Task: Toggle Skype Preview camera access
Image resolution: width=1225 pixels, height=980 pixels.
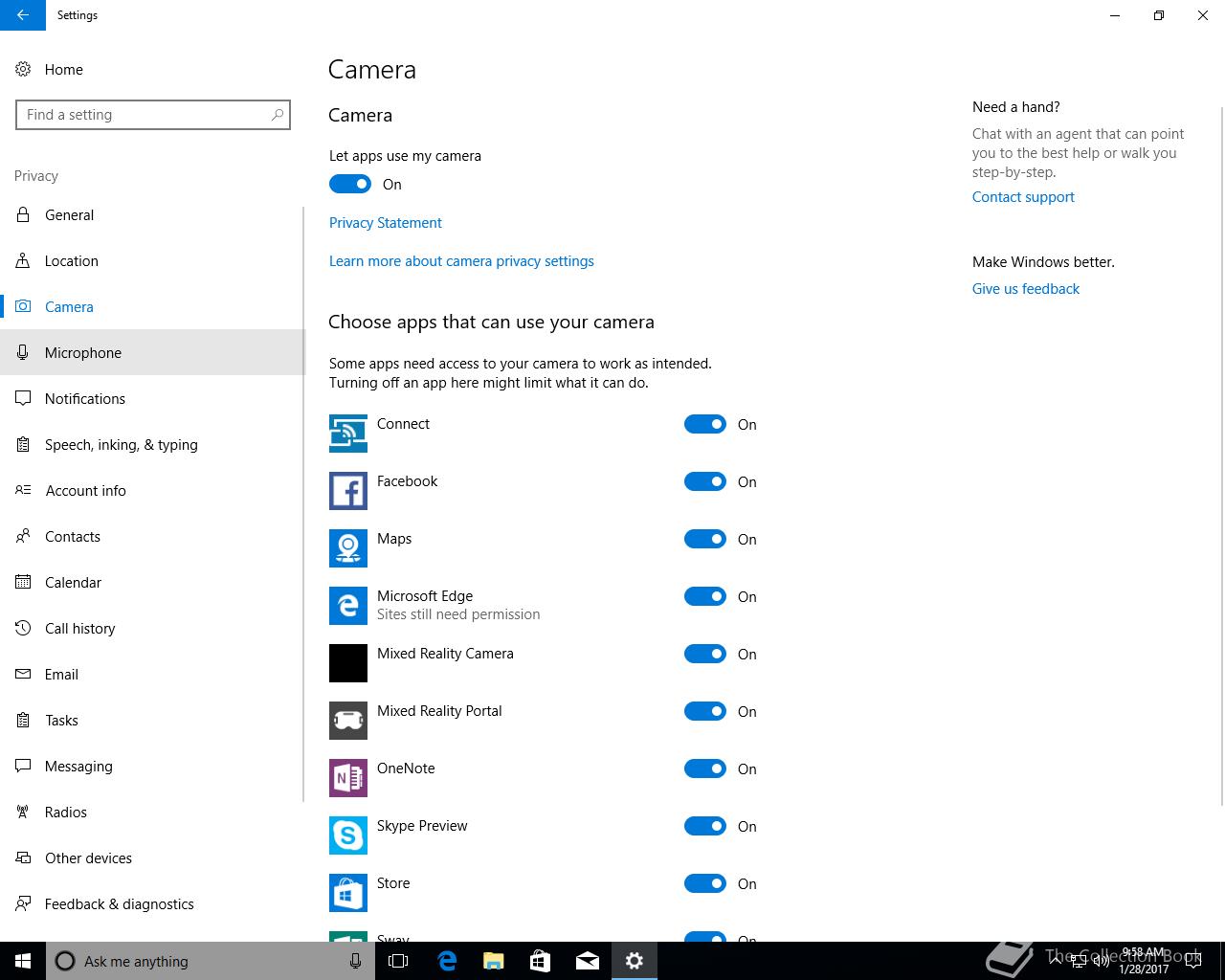Action: pos(705,826)
